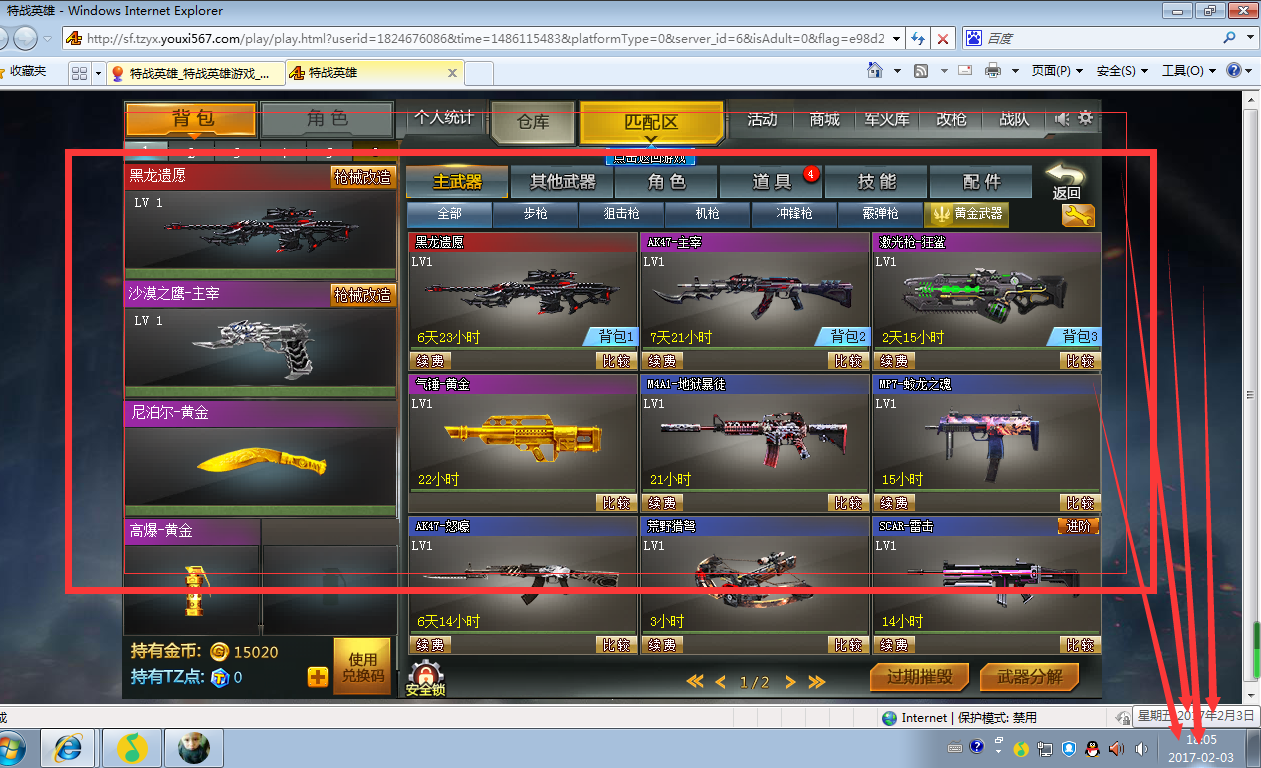Image resolution: width=1261 pixels, height=768 pixels.
Task: Click the plus icon to add TZ points
Action: (318, 677)
